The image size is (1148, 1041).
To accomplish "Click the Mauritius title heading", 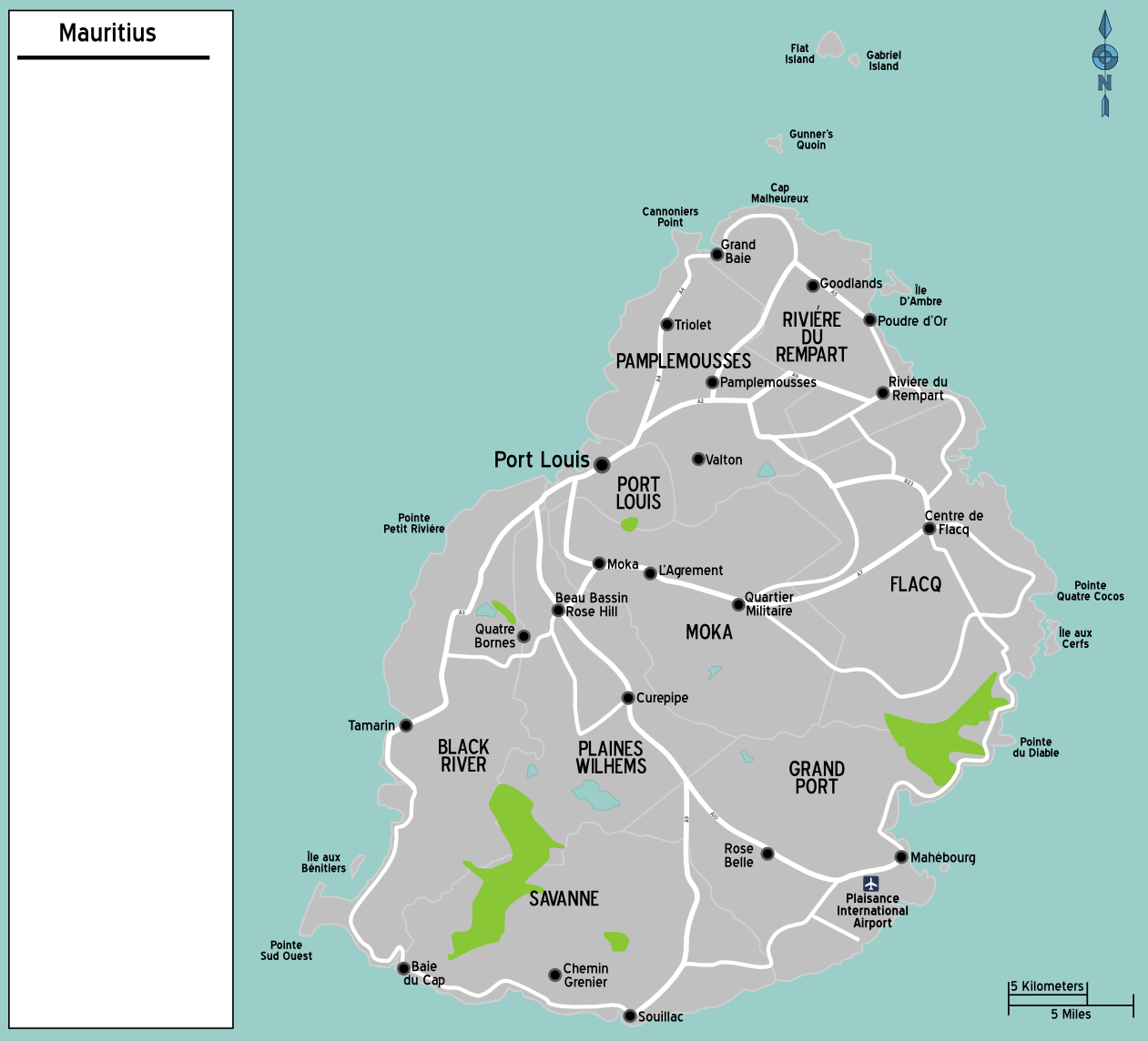I will click(x=107, y=34).
